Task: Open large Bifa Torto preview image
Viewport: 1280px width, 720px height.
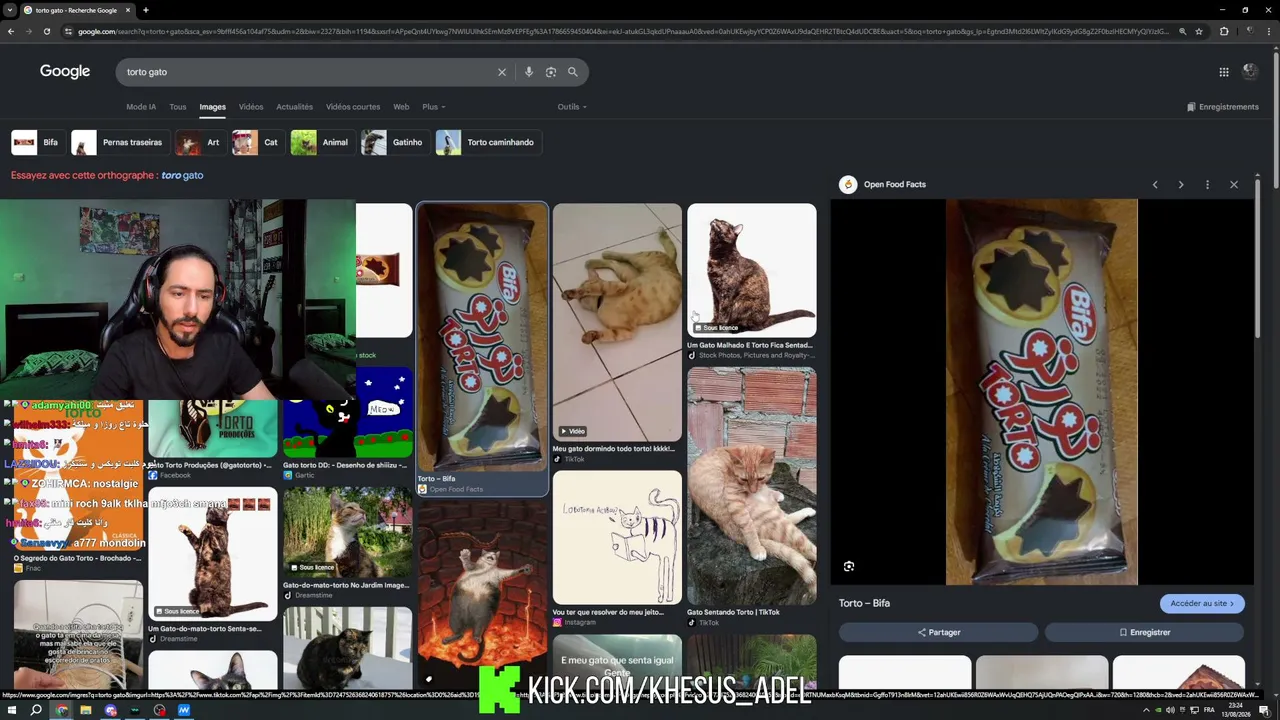Action: point(1041,392)
